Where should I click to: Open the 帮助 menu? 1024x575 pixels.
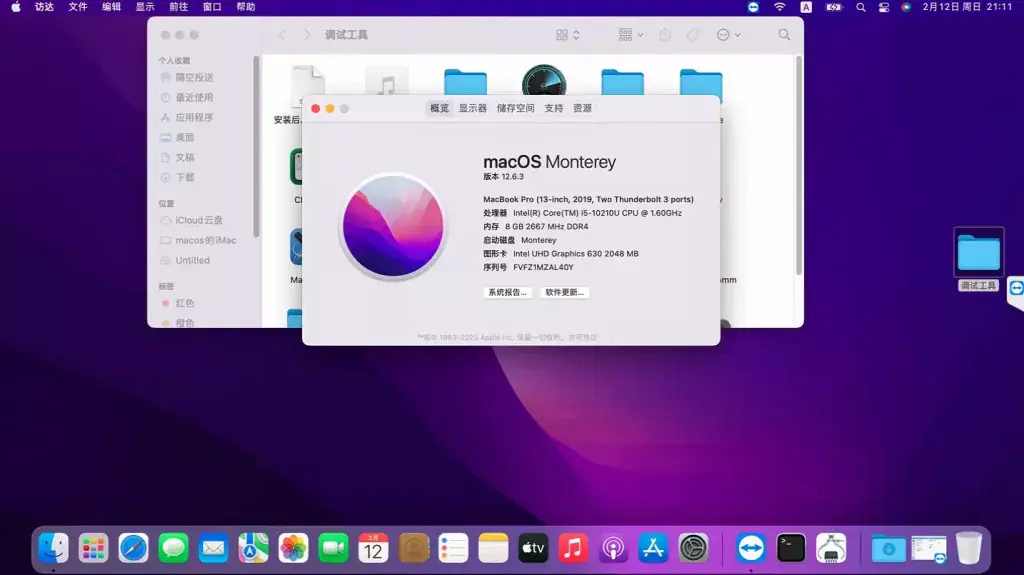246,7
